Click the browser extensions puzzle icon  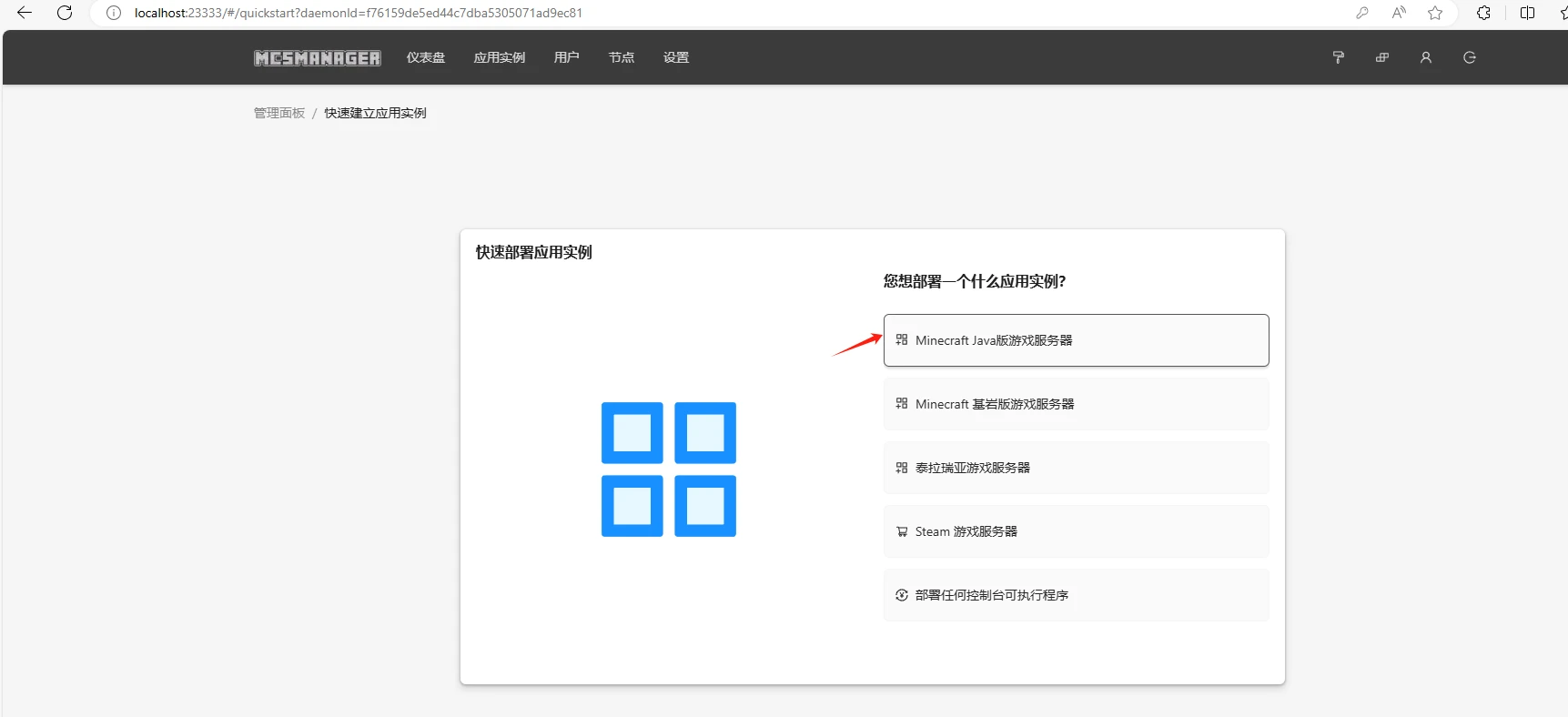click(1483, 13)
